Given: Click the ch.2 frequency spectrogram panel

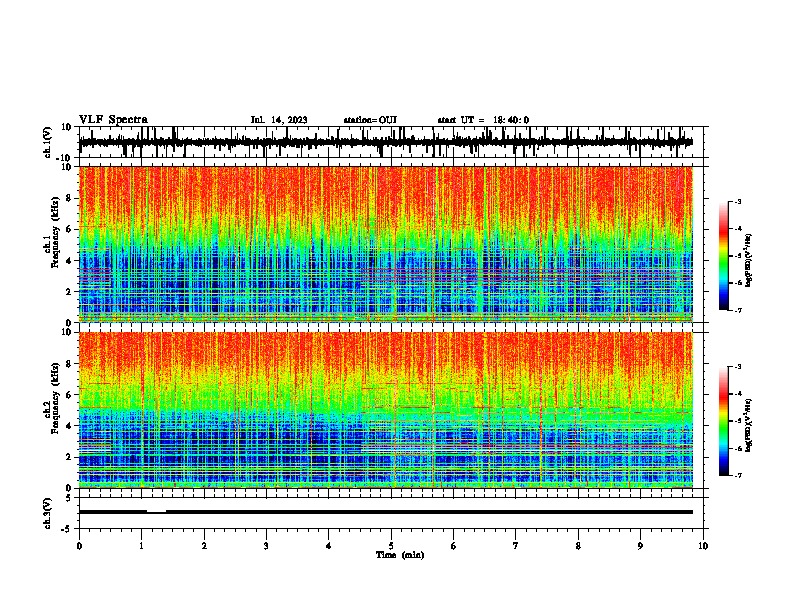Looking at the screenshot, I should point(385,410).
